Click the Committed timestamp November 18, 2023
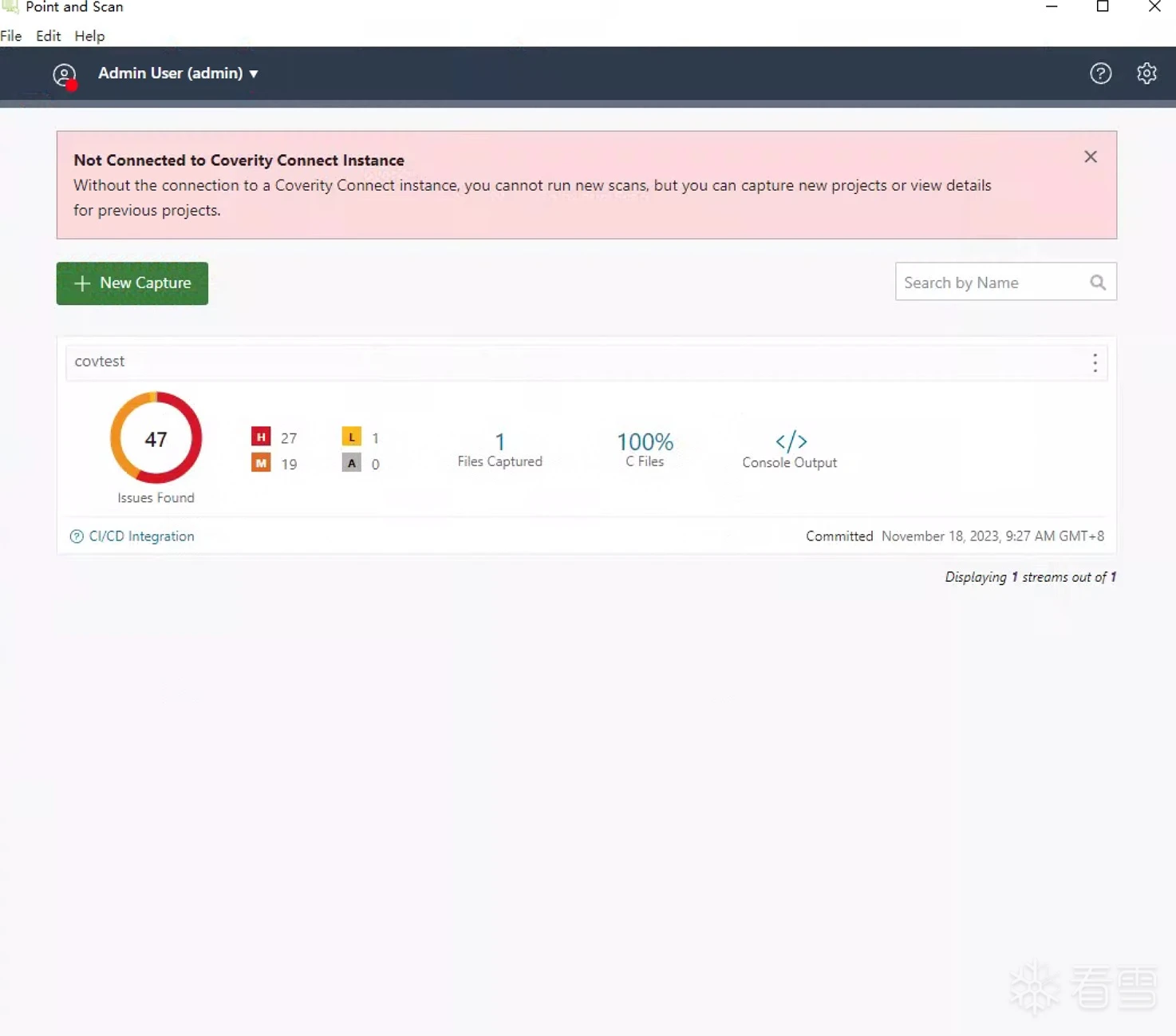Screen dimensions: 1176x1036 (992, 536)
